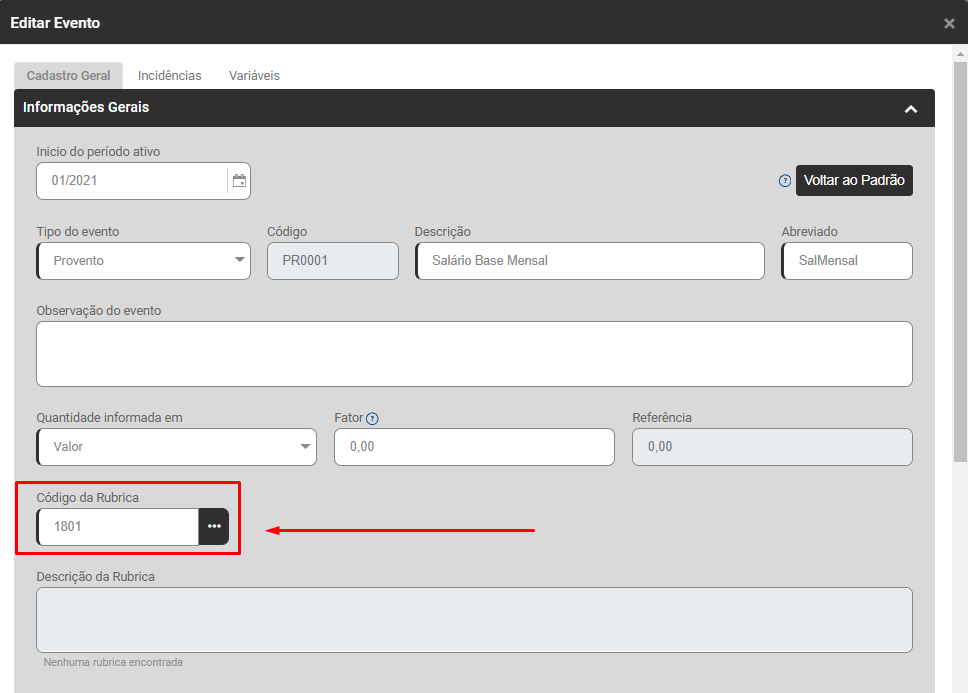Click help icon beside Voltar ao Padrão
This screenshot has width=968, height=693.
(785, 181)
